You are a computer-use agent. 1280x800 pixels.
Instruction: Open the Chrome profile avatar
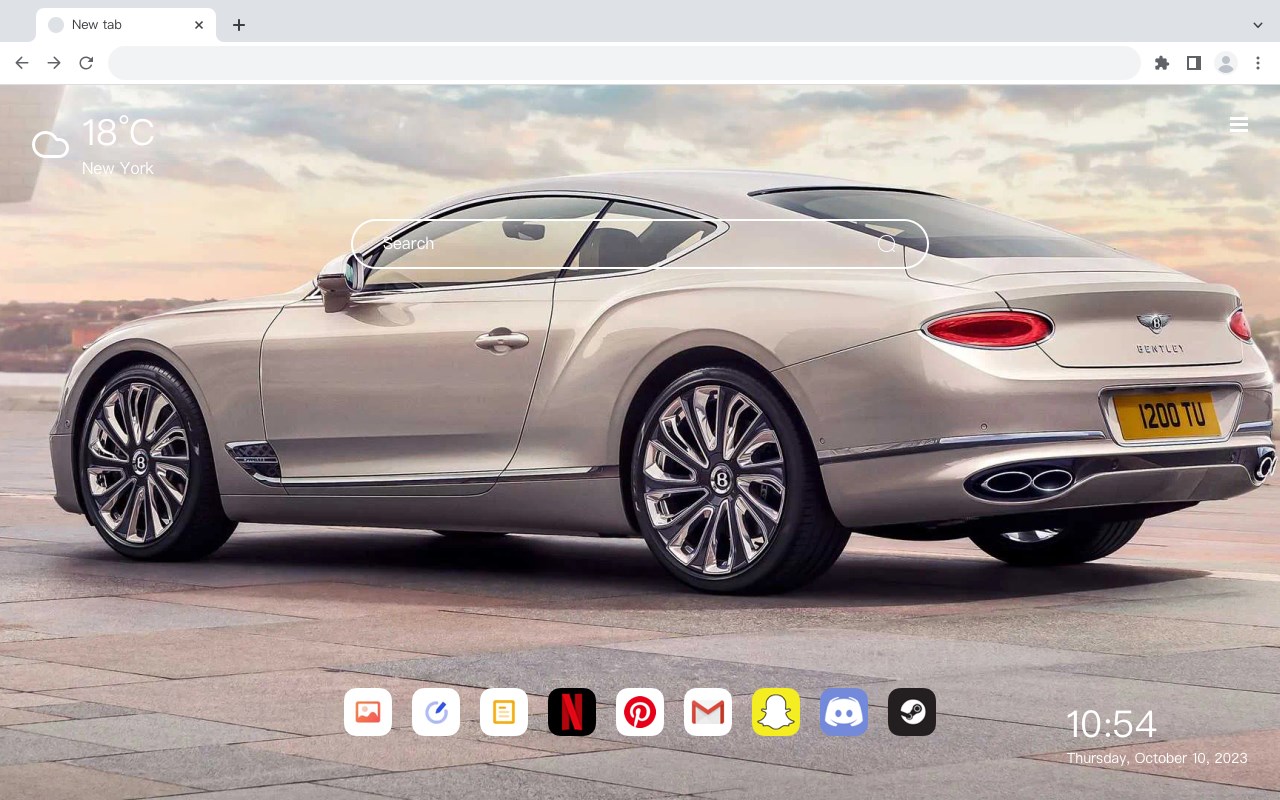[x=1226, y=63]
